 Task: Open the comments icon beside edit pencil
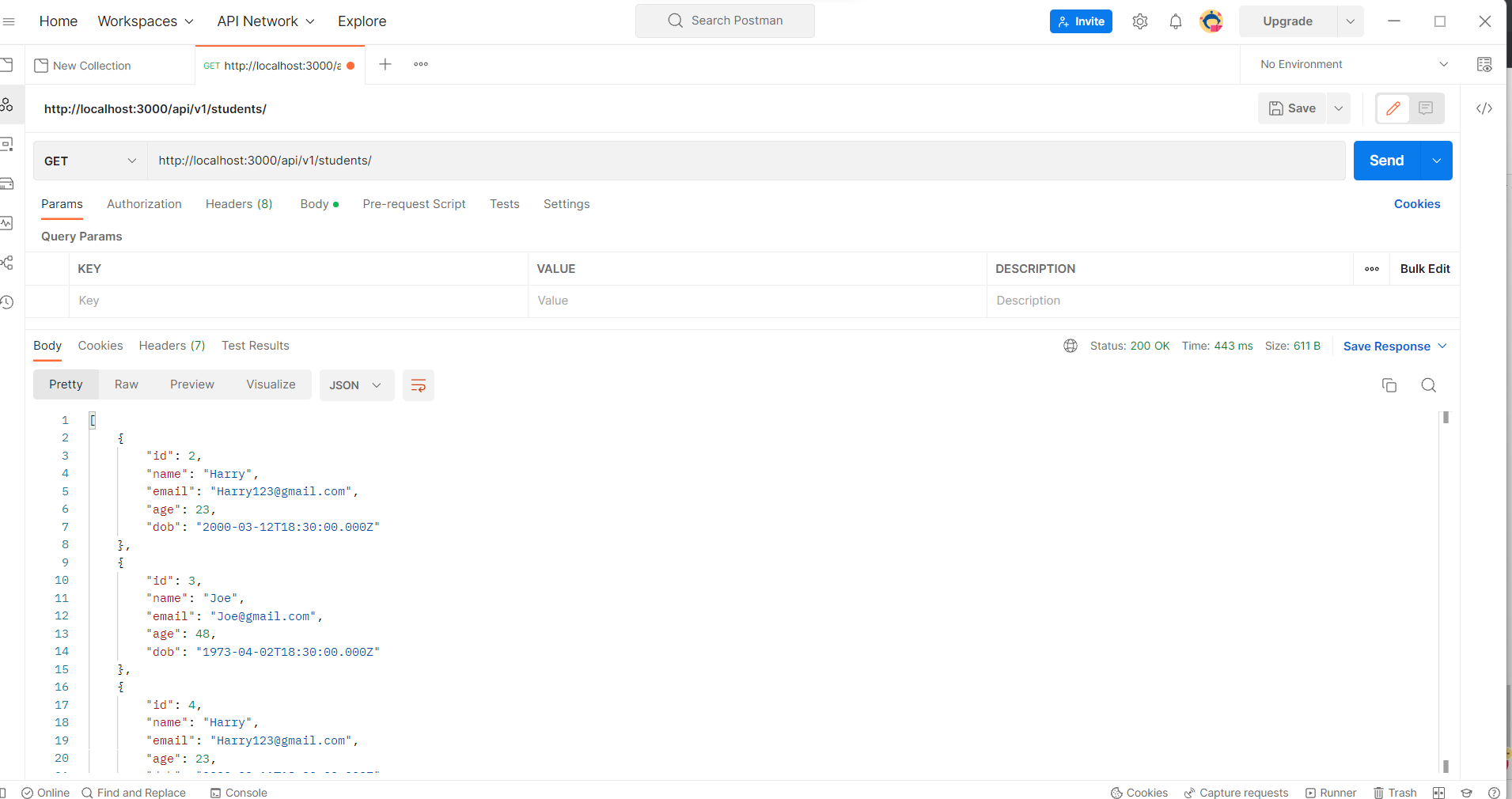[x=1426, y=108]
